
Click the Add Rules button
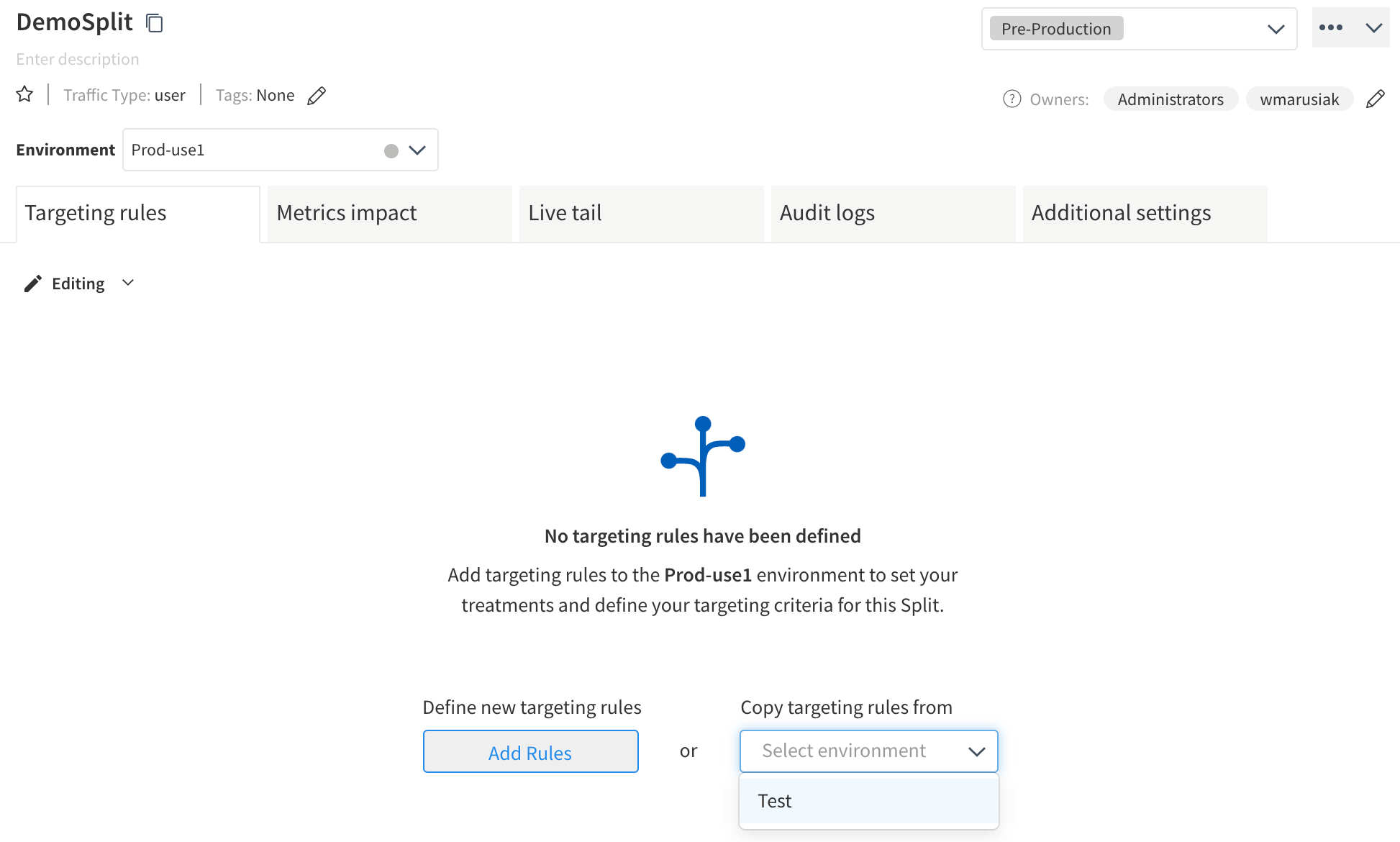coord(529,751)
